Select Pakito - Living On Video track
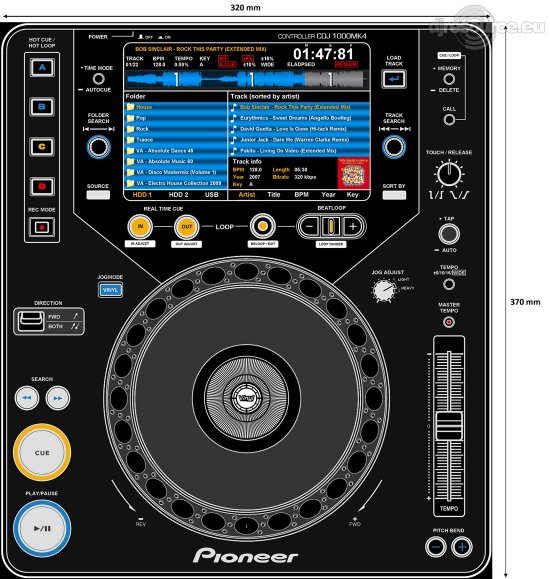Screen dimensions: 550x579 click(x=299, y=151)
